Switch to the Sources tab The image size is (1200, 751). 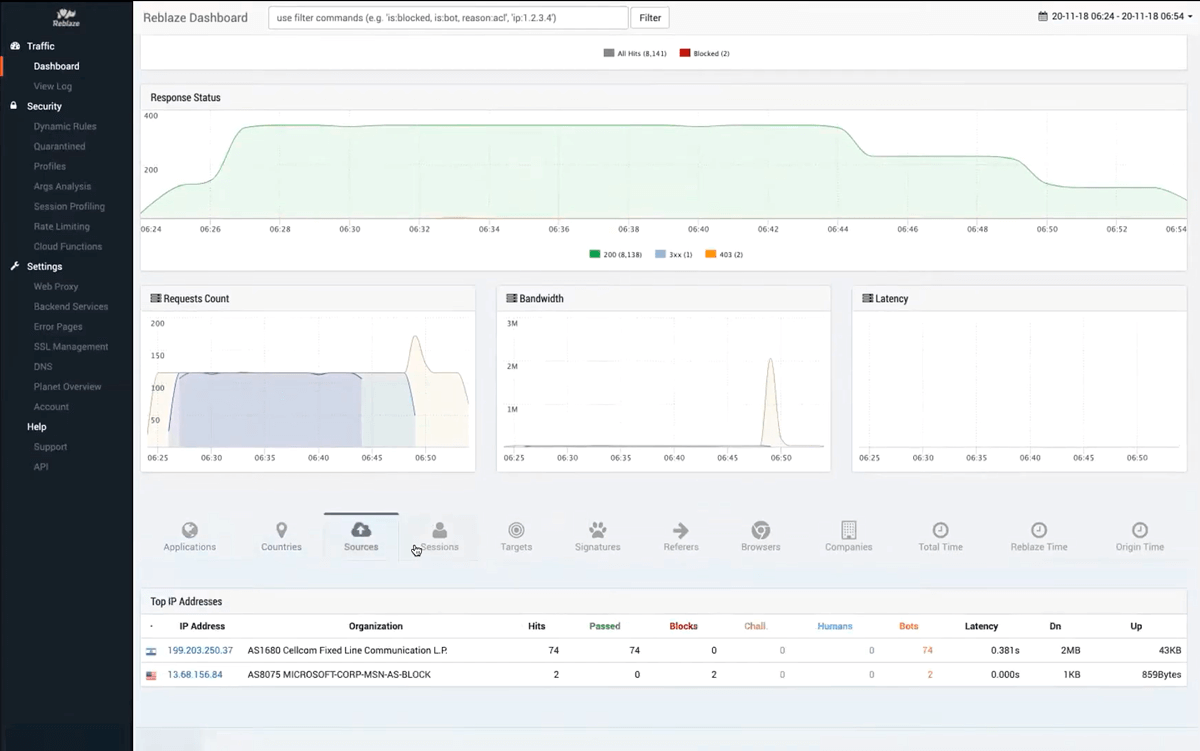click(x=361, y=535)
